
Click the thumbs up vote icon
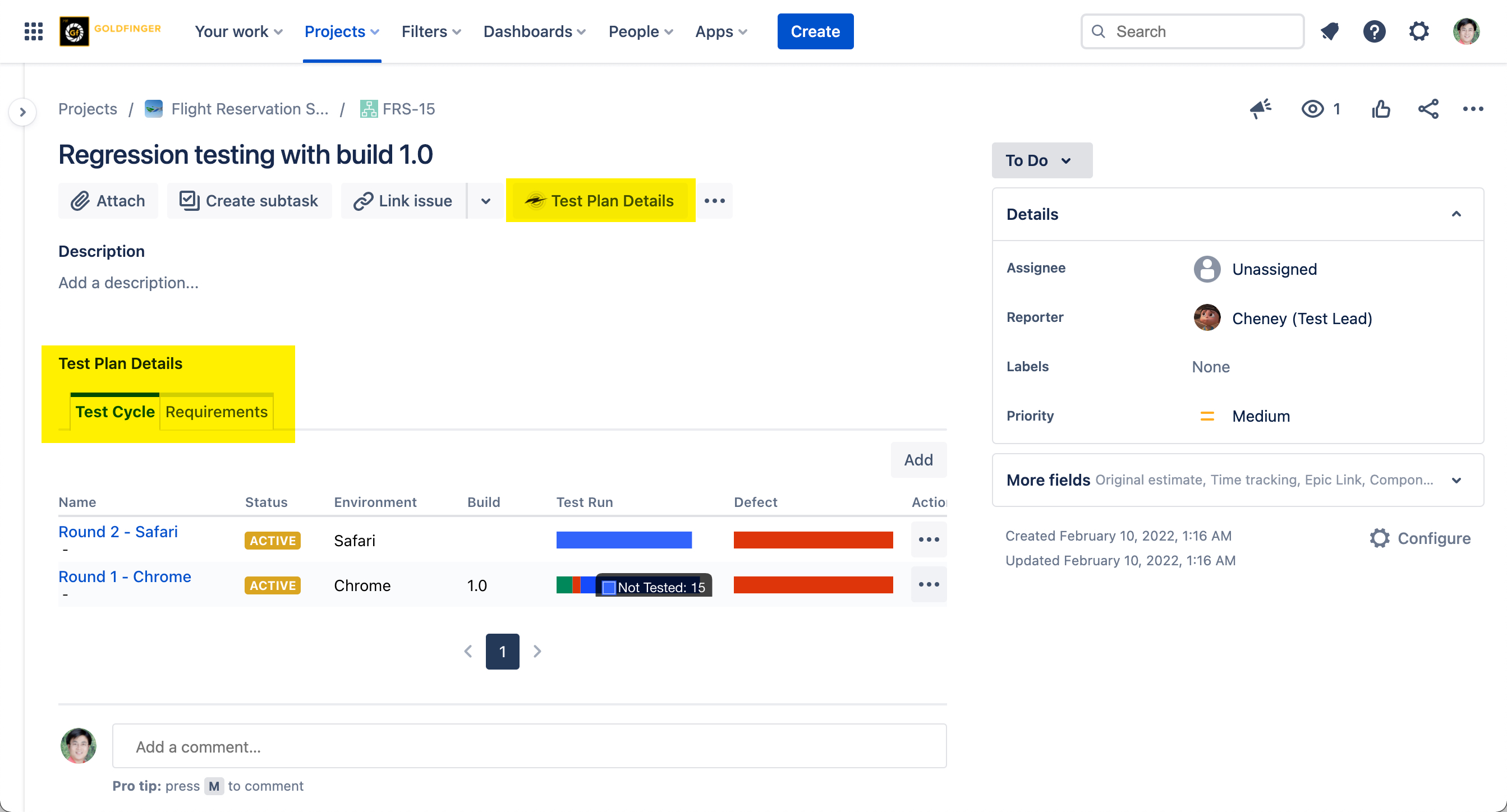coord(1381,109)
